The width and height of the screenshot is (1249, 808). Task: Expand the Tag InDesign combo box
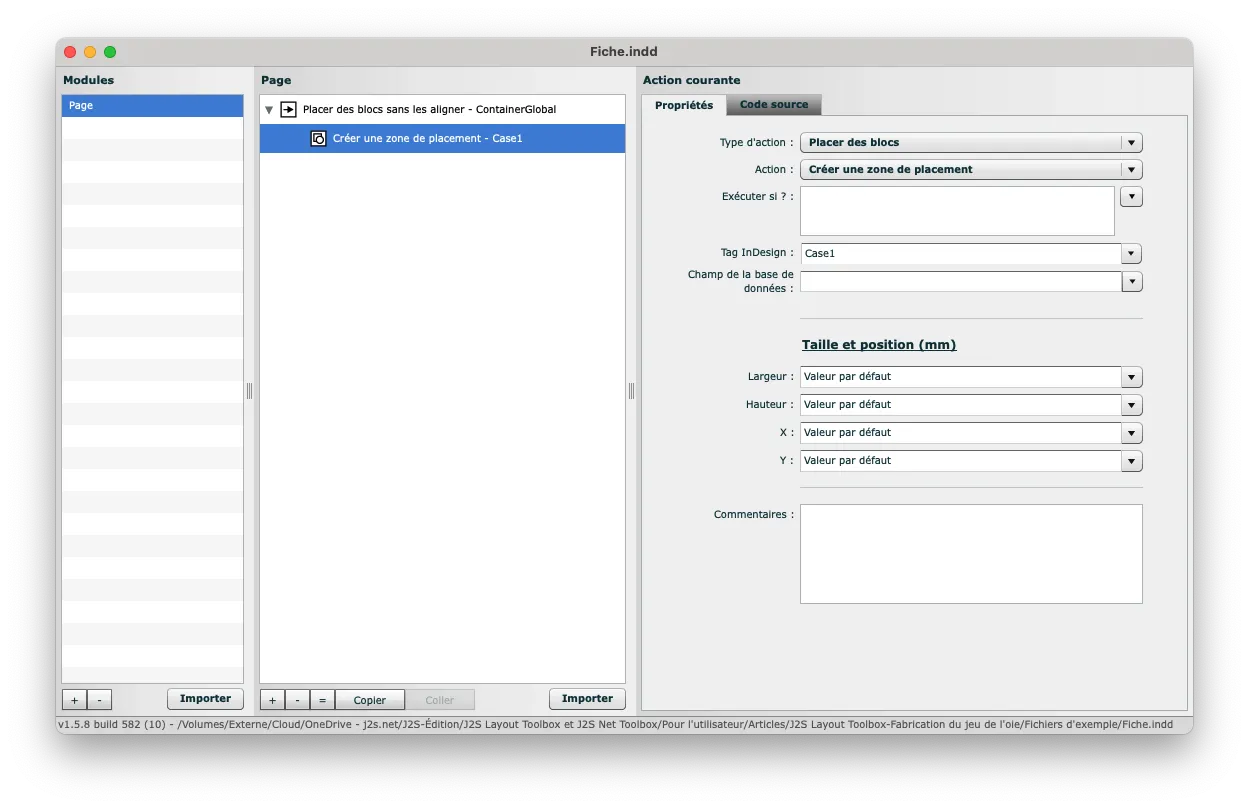pos(1131,254)
